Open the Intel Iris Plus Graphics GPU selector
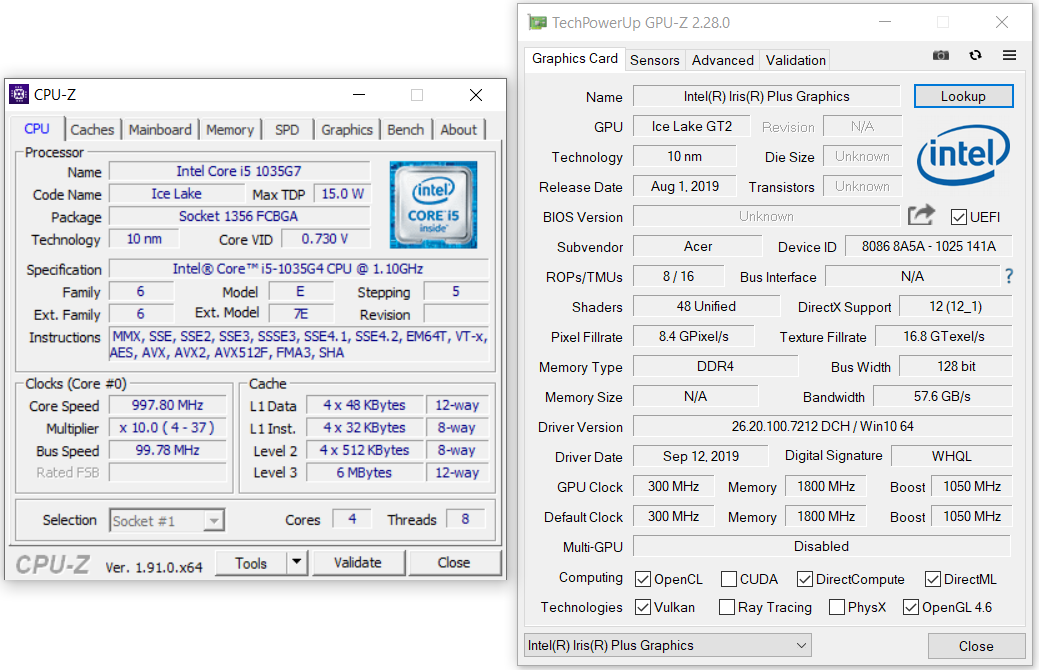This screenshot has height=670, width=1039. click(x=668, y=645)
